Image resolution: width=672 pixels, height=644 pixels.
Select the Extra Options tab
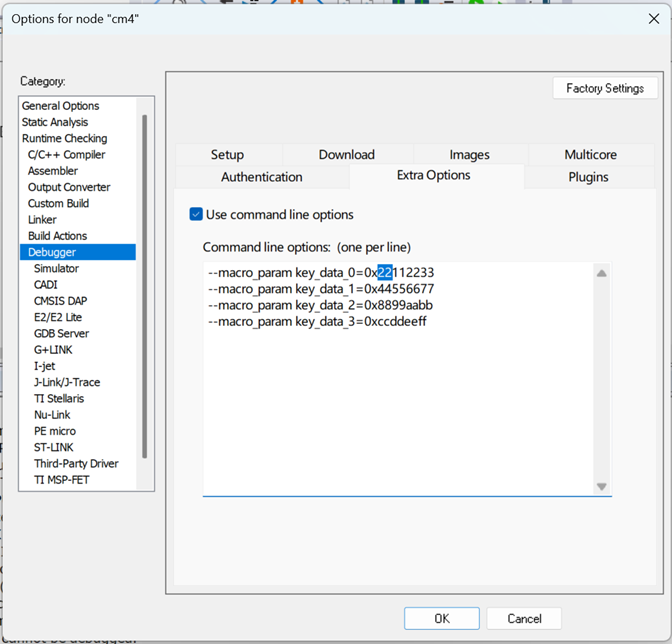434,175
